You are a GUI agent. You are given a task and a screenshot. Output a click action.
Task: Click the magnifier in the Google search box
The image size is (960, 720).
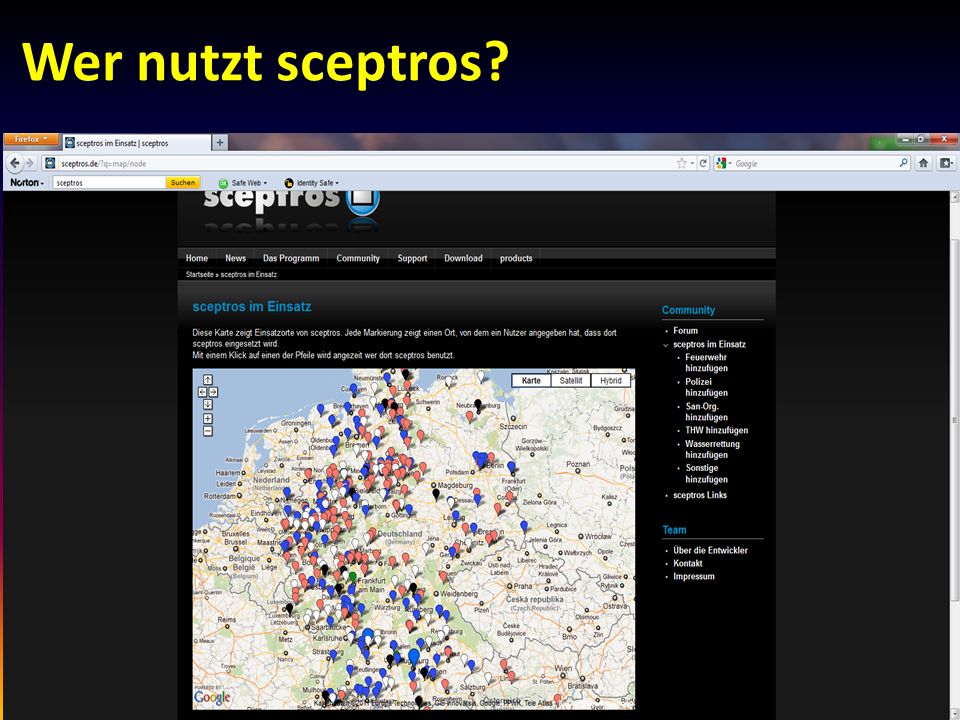coord(903,163)
